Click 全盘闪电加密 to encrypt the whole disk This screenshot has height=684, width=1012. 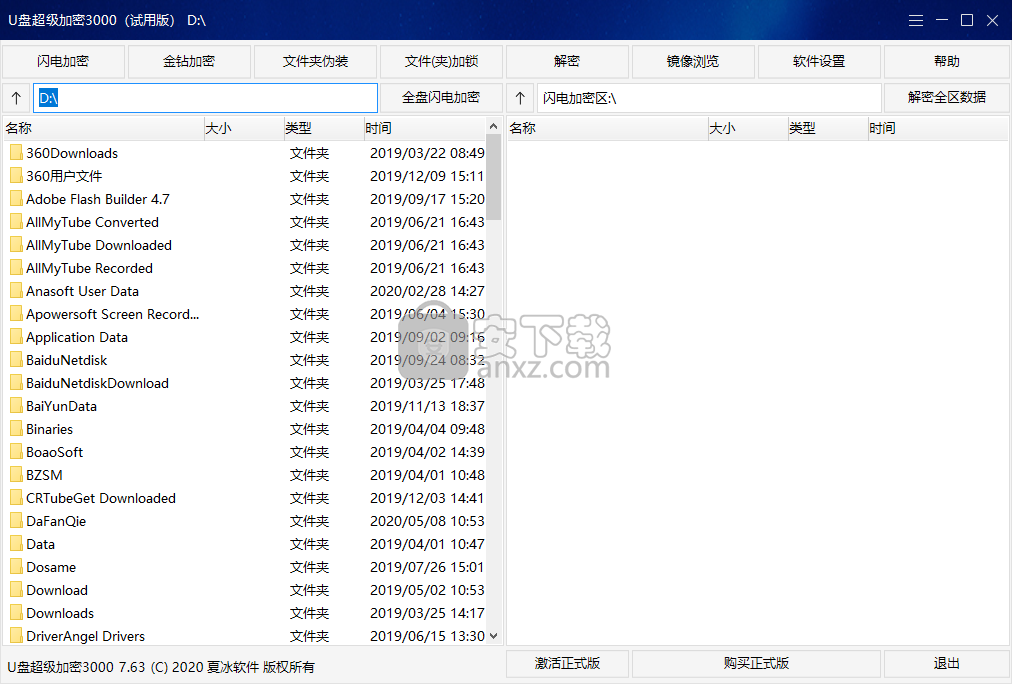pyautogui.click(x=438, y=97)
